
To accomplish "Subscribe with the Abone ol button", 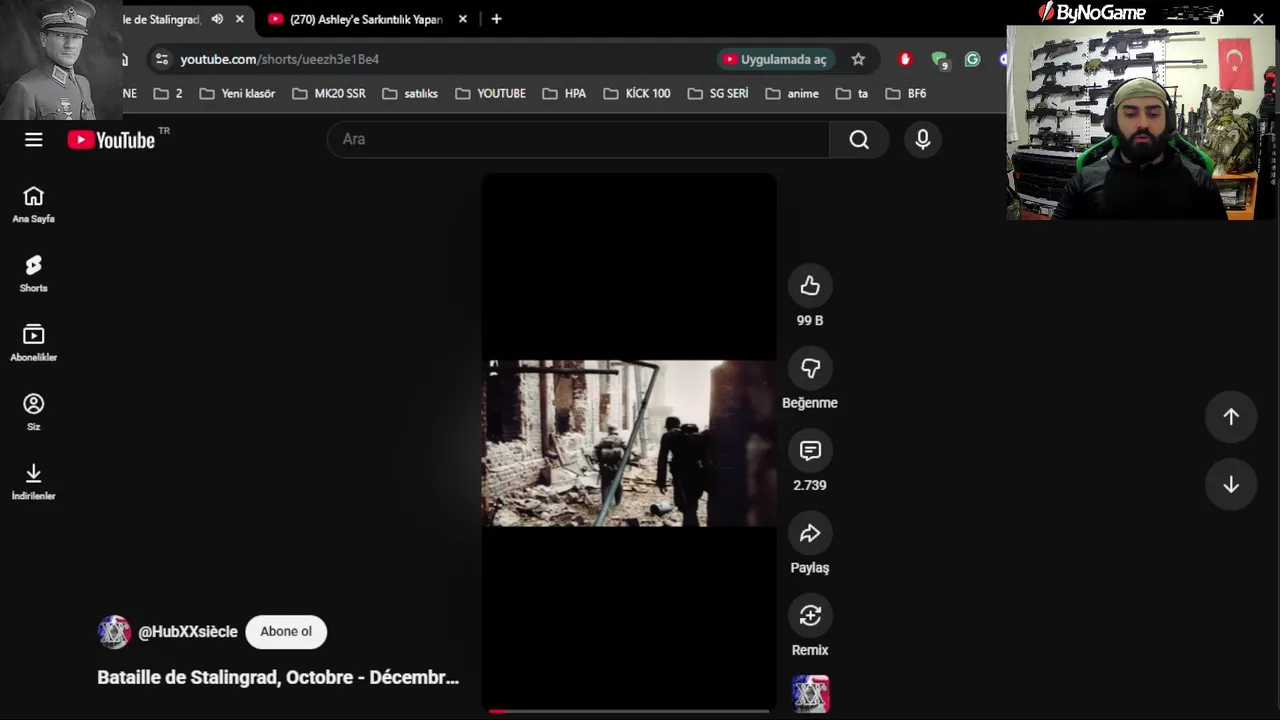I will (286, 632).
